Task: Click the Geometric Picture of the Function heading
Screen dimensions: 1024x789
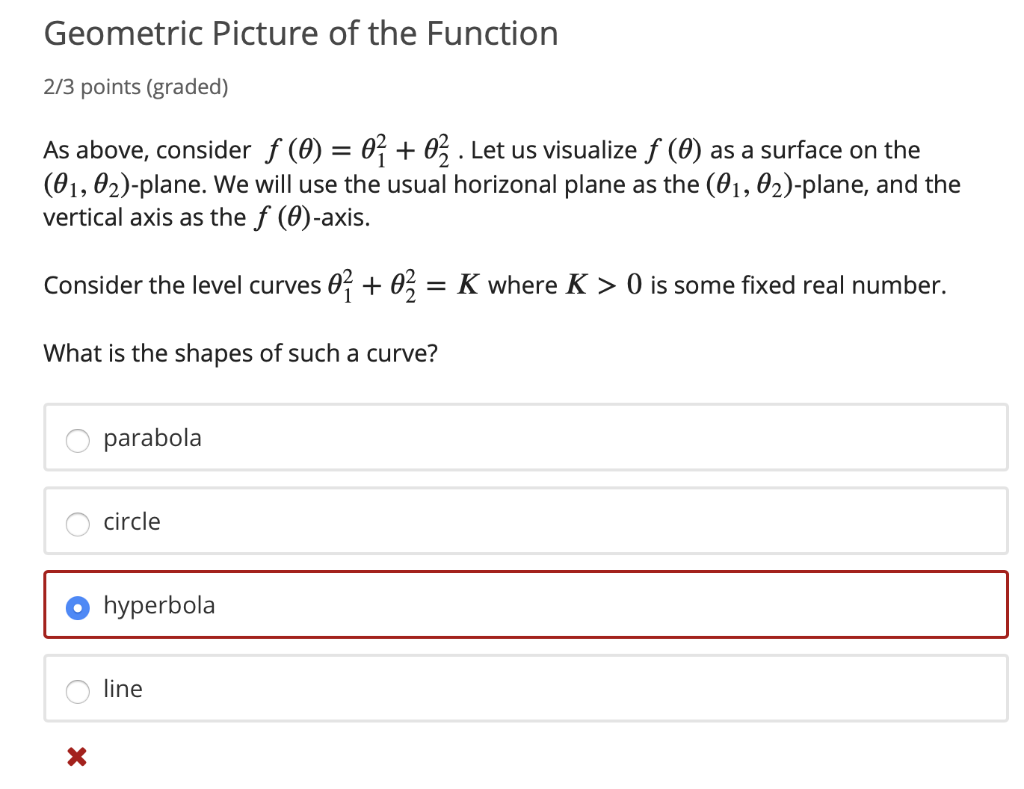Action: coord(300,32)
